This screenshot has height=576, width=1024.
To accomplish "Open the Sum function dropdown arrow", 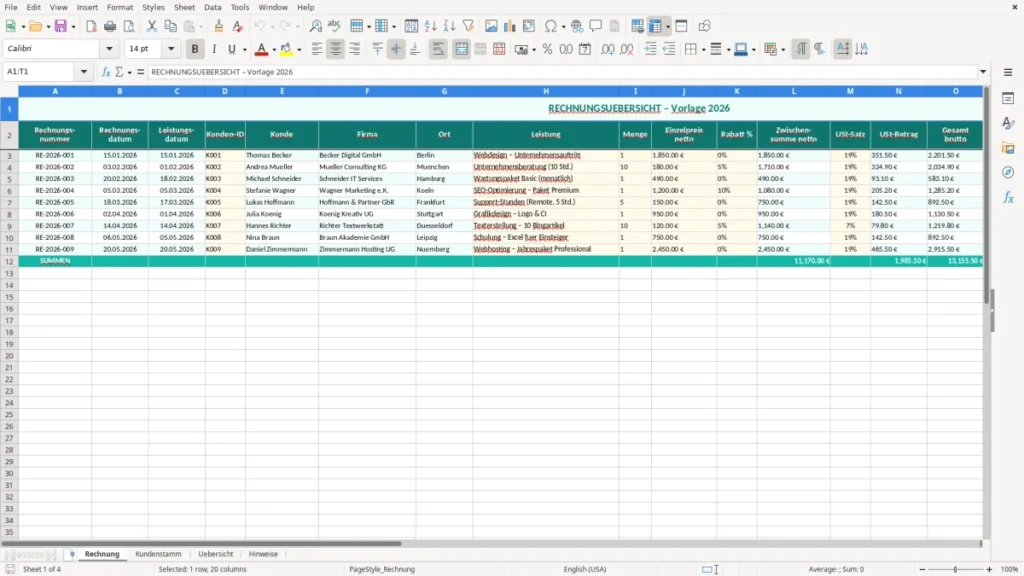I will [129, 72].
